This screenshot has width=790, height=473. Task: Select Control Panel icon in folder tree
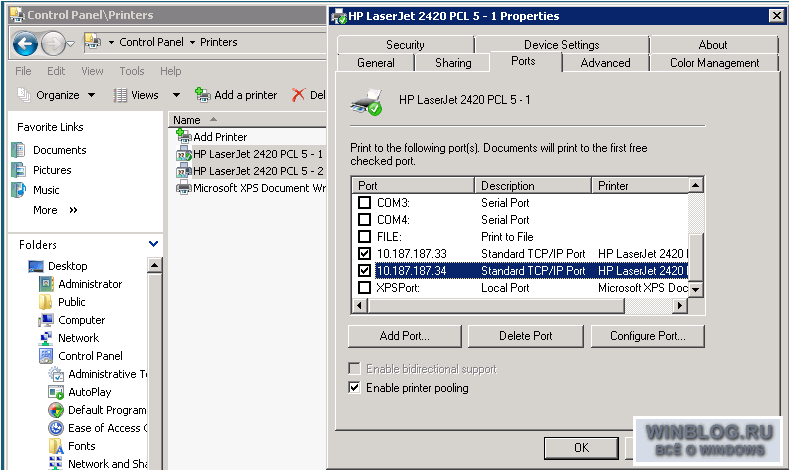46,356
